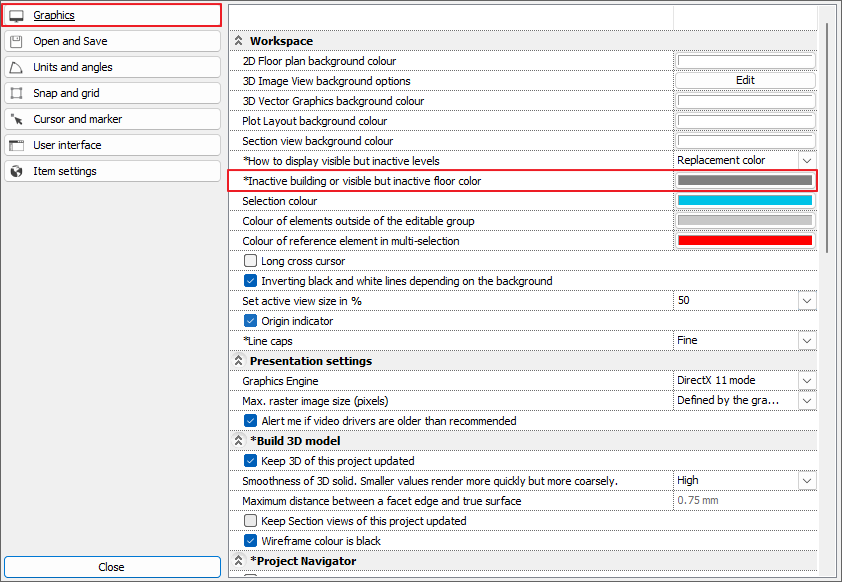Click the settings list vertical scrollbar

point(827,140)
